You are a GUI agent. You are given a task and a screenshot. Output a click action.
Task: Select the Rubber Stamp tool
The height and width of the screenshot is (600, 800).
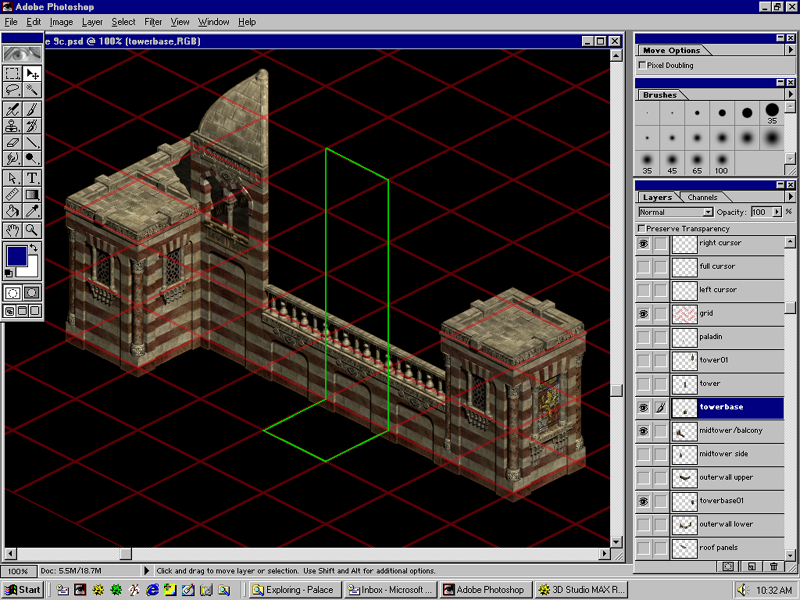(x=12, y=126)
